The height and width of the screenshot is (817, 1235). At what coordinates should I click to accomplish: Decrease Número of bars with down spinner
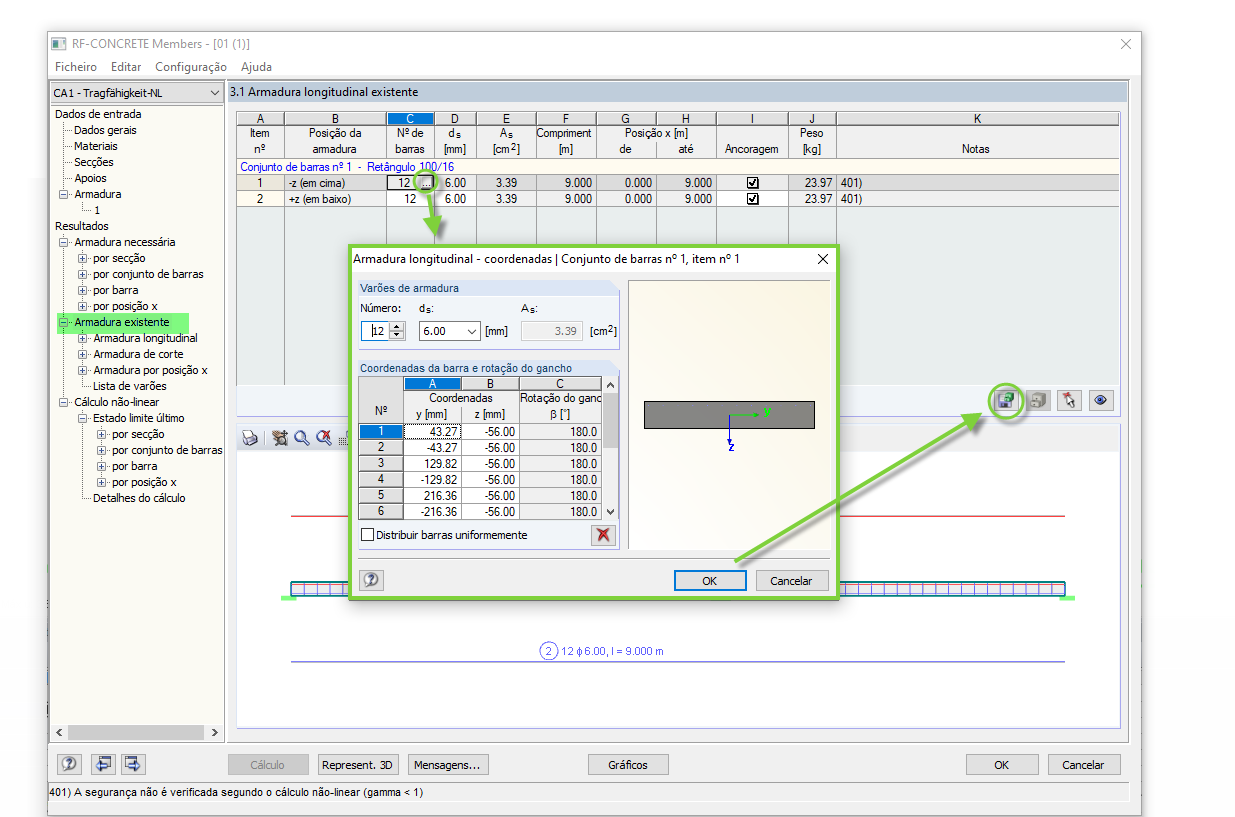coord(397,336)
